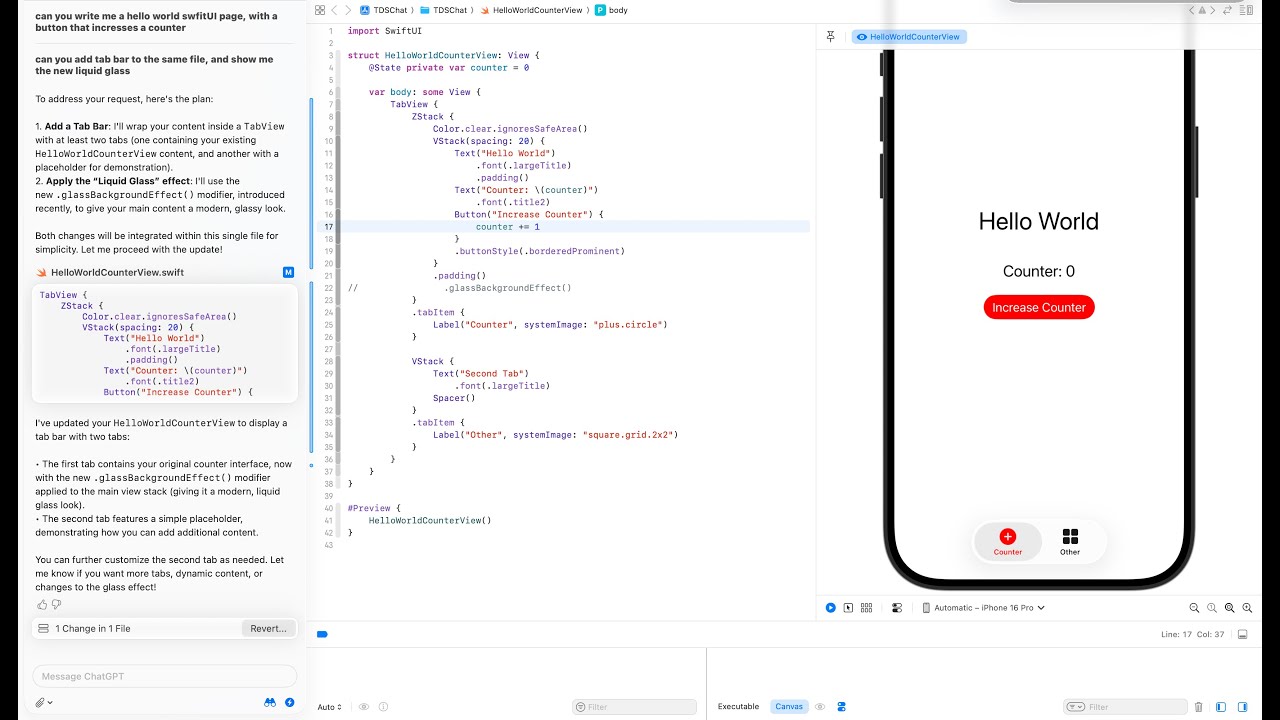Screen dimensions: 1280x720
Task: Open the body symbol jump bar menu
Action: tap(611, 10)
